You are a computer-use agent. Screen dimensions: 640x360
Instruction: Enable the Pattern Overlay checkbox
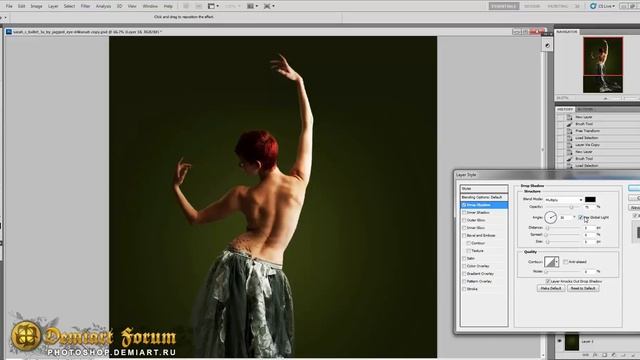(x=464, y=282)
